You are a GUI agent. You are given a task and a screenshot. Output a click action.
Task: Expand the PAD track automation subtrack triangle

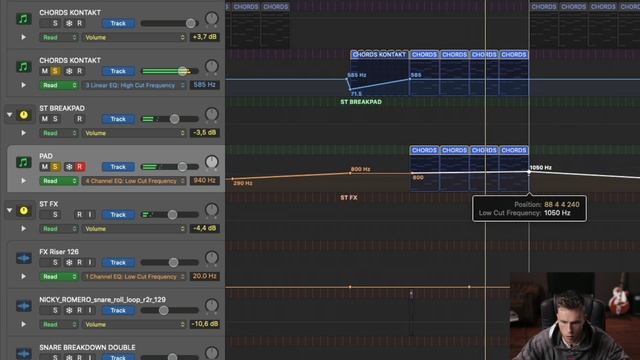coord(24,181)
